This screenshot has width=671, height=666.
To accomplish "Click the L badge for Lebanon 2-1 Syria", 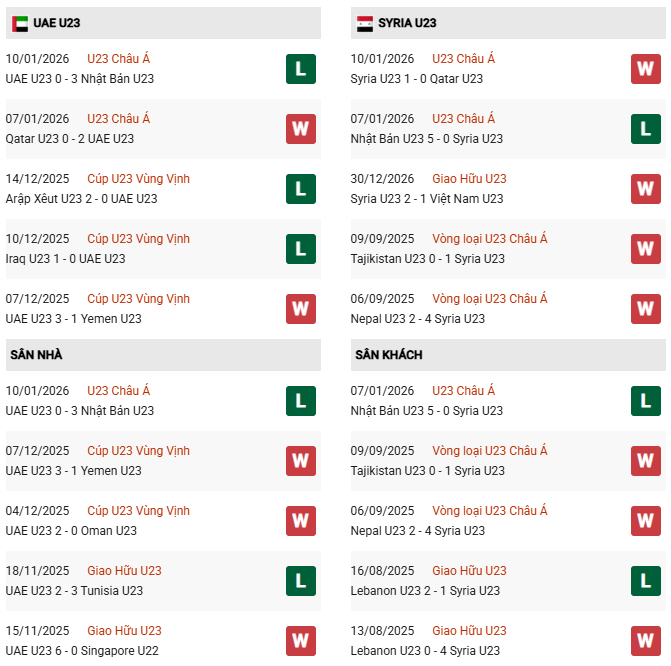I will point(645,581).
